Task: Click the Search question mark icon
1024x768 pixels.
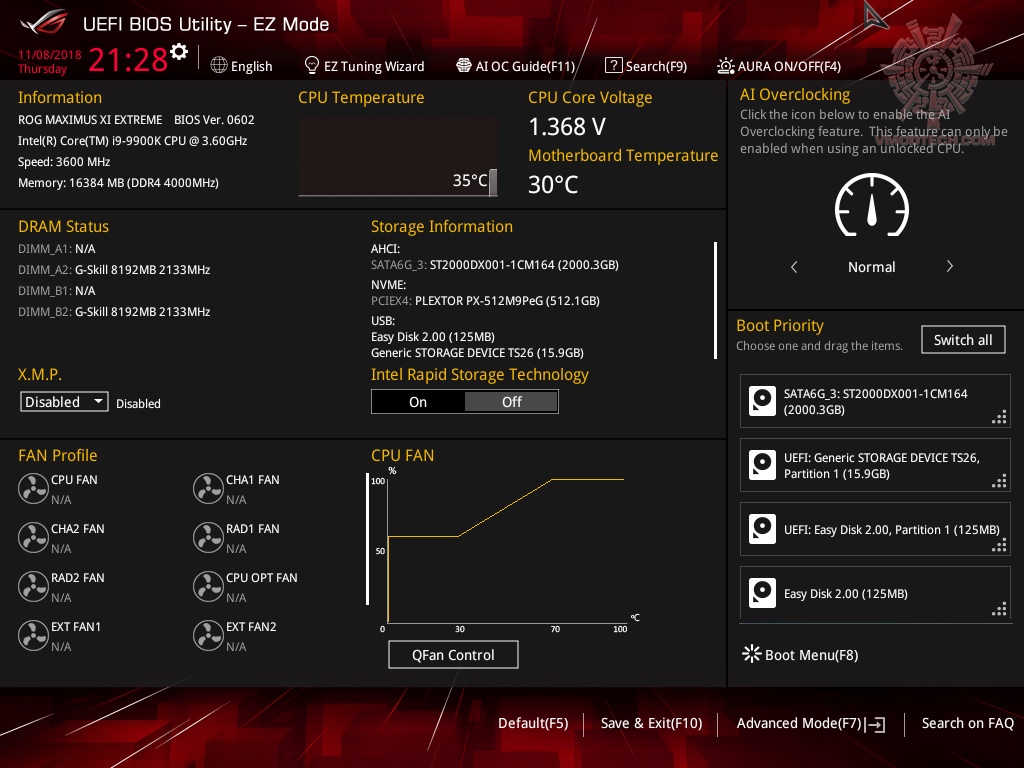Action: tap(613, 65)
